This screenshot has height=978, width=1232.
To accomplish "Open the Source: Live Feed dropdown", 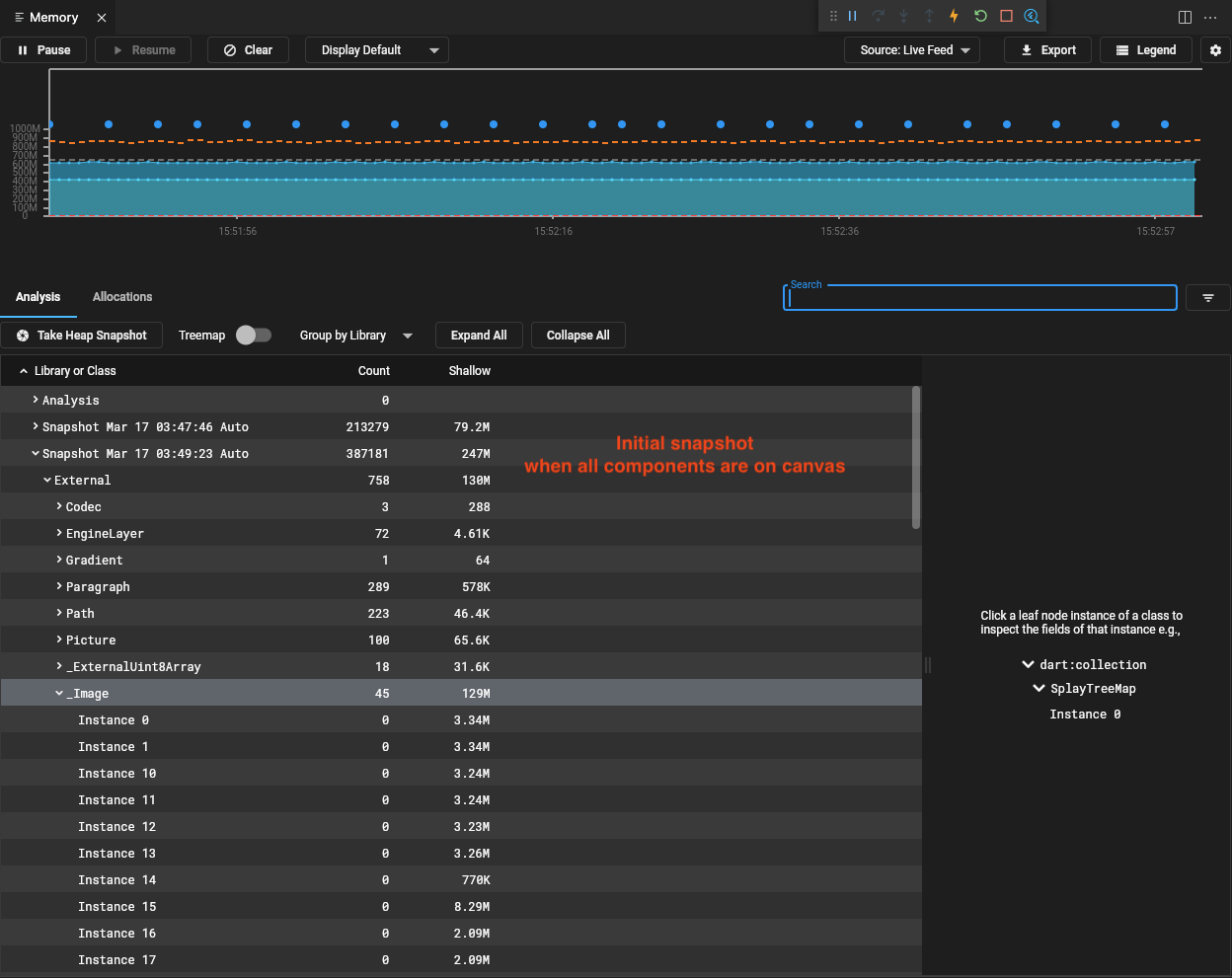I will point(912,50).
